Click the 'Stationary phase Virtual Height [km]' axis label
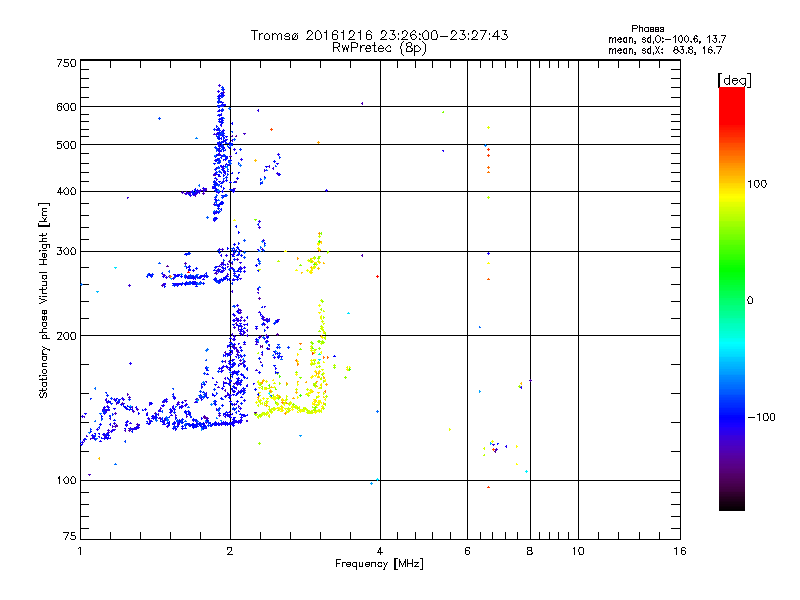 [x=44, y=301]
